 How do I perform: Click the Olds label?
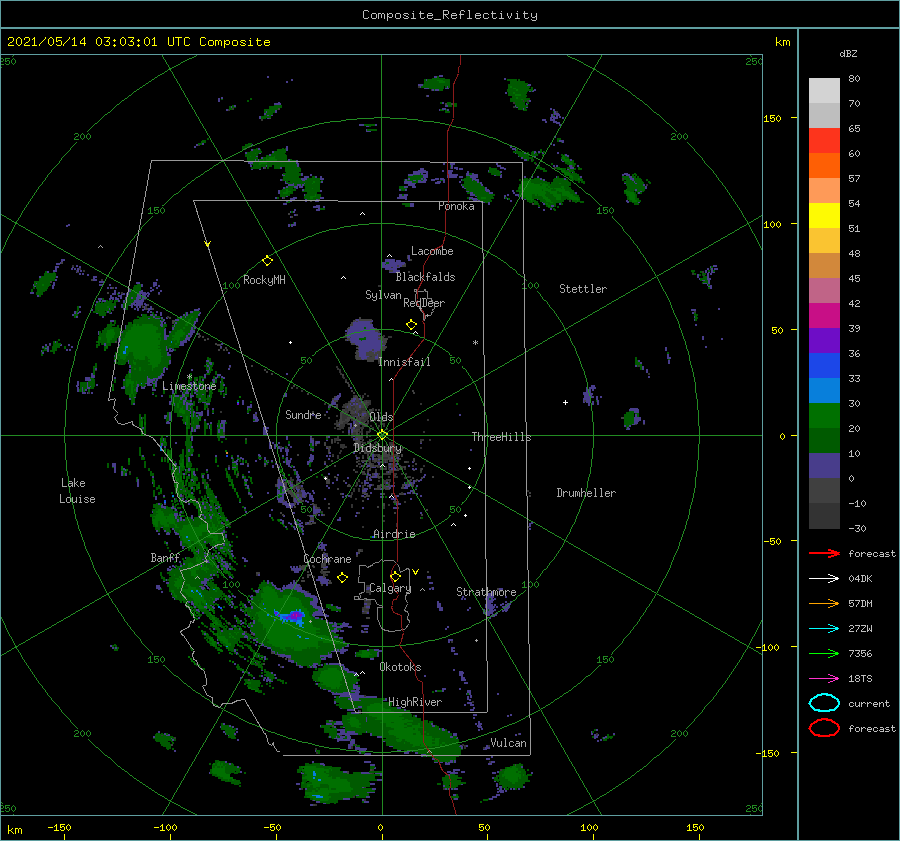tap(381, 416)
